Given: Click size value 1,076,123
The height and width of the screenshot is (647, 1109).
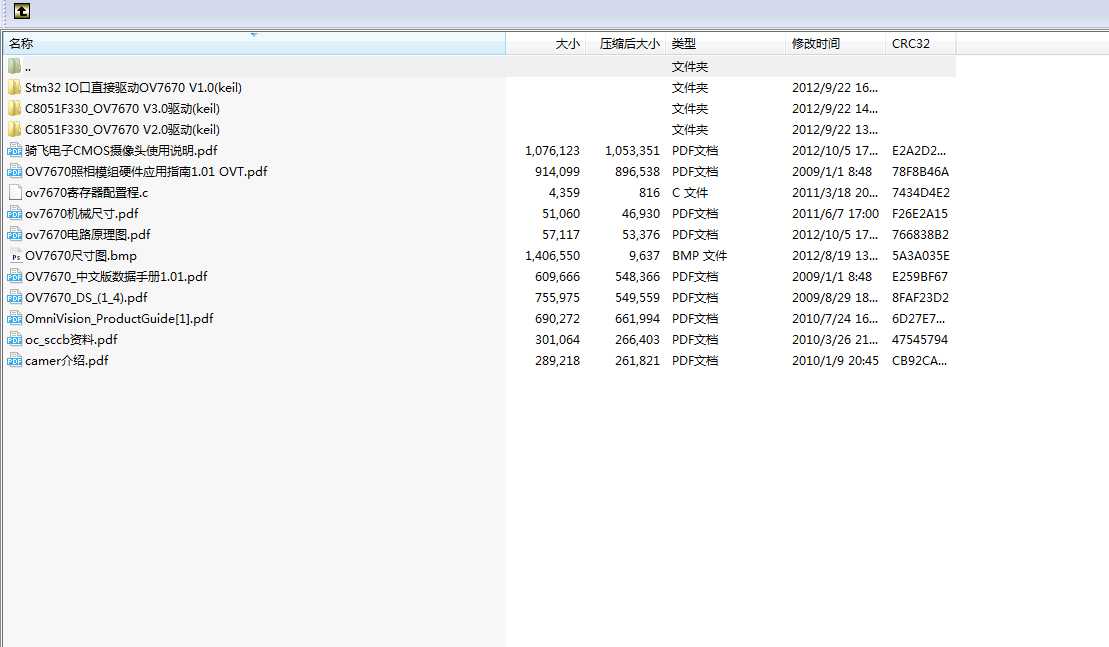Looking at the screenshot, I should [552, 151].
